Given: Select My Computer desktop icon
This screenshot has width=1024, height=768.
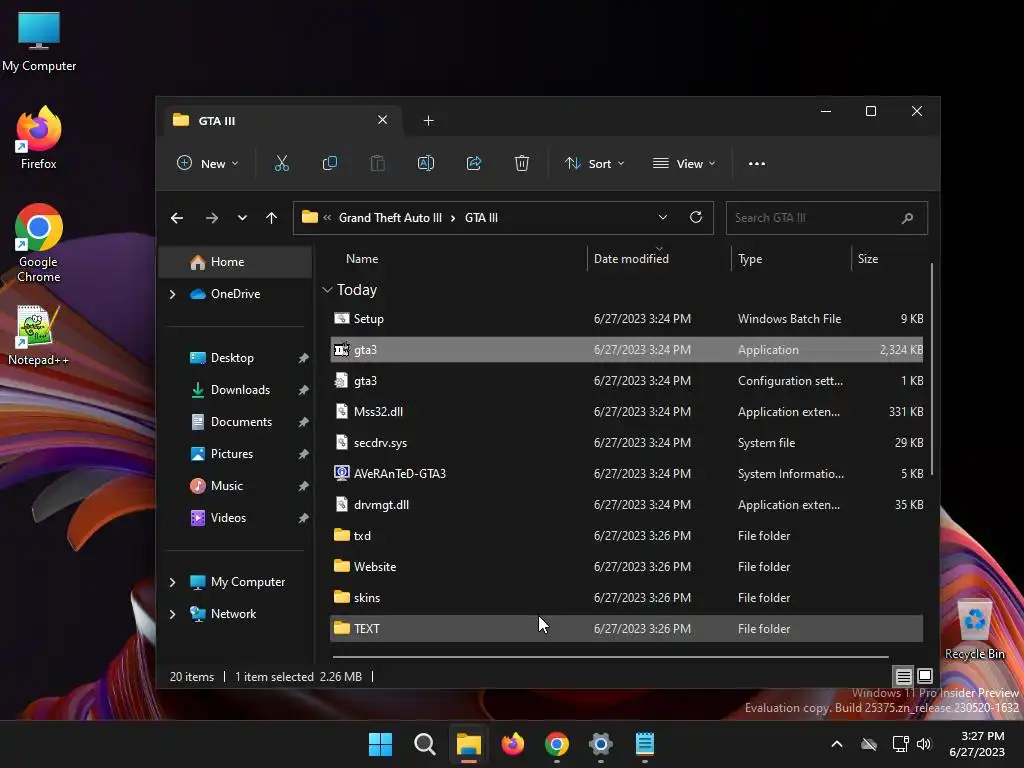Looking at the screenshot, I should [39, 41].
